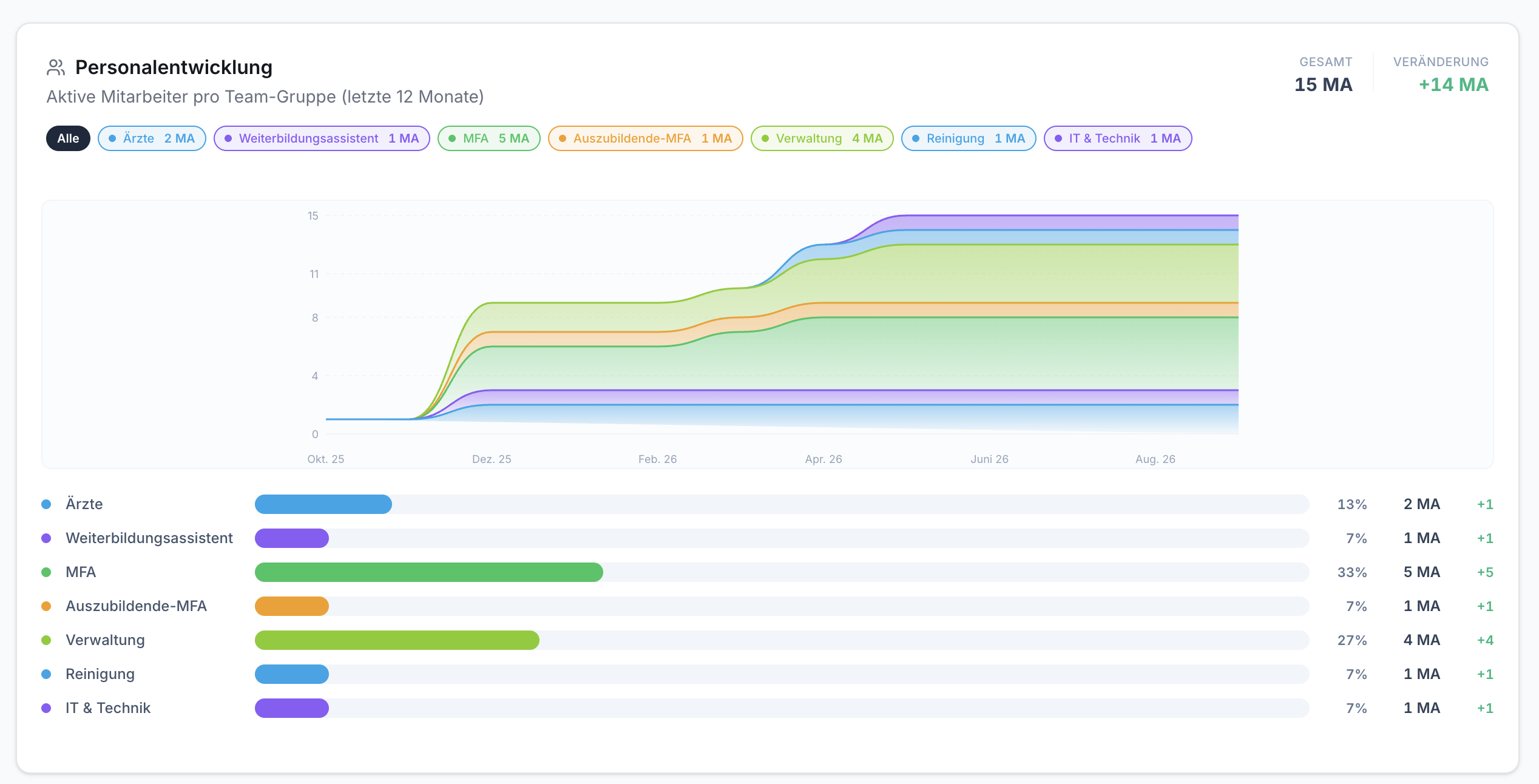Click the purple IT & Technik progress bar

click(x=292, y=708)
